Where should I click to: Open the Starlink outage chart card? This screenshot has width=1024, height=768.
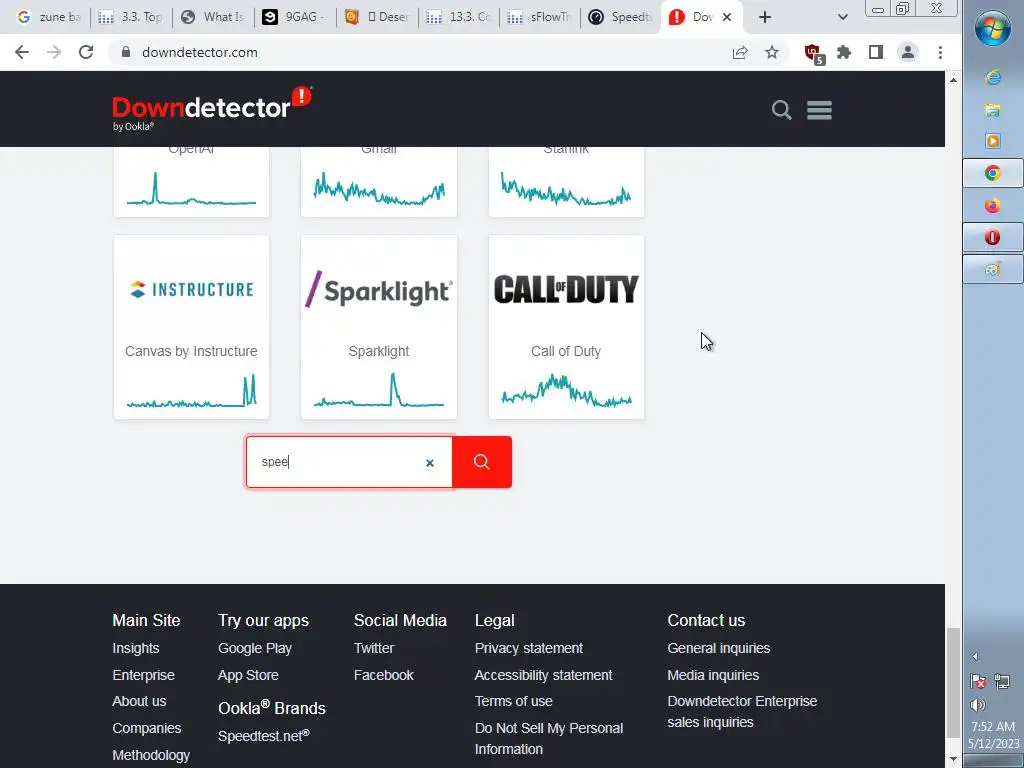point(566,182)
